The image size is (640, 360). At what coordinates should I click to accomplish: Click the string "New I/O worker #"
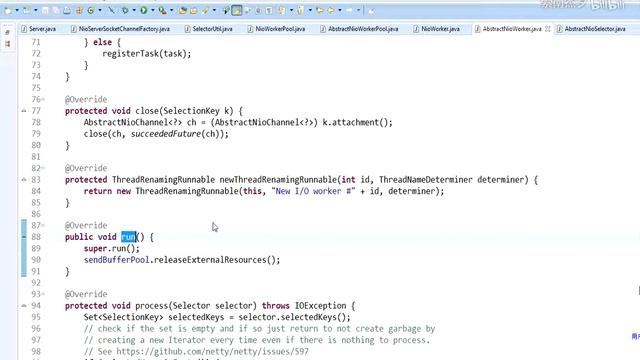pyautogui.click(x=313, y=191)
